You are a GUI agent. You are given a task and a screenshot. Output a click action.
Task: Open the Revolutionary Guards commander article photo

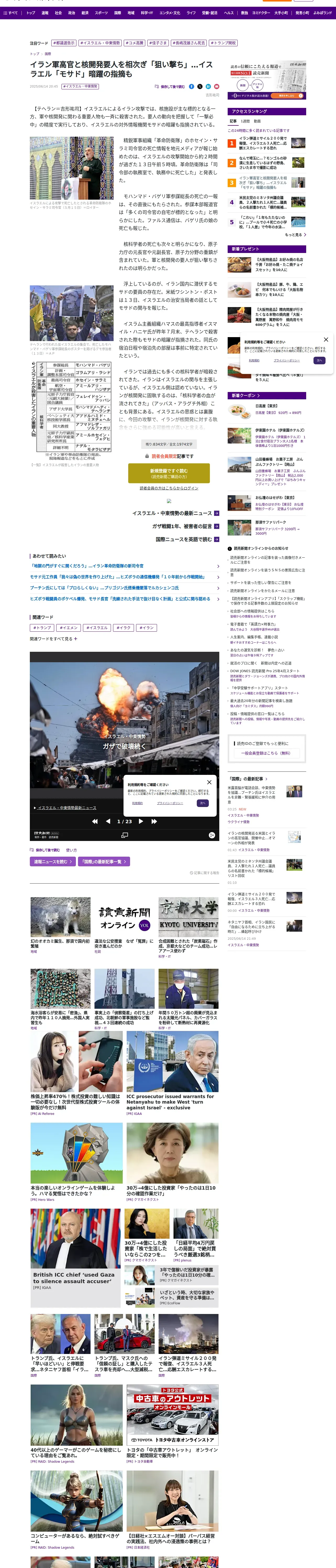coord(71,168)
